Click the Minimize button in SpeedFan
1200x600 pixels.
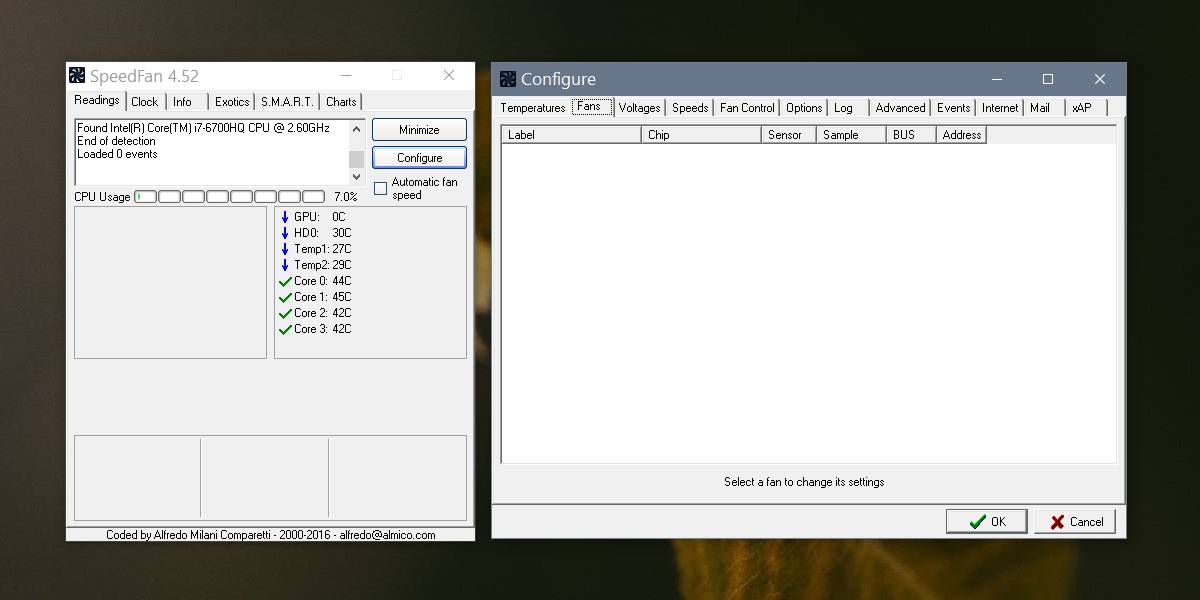coord(419,130)
